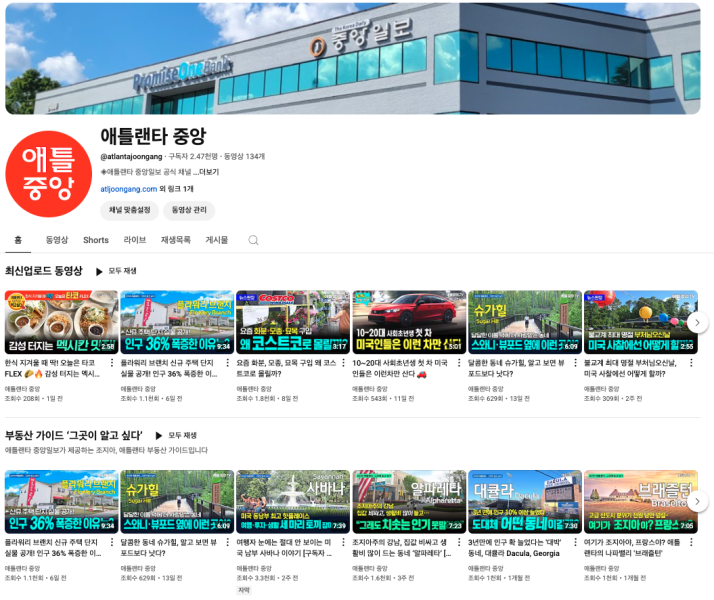714x600 pixels.
Task: Open options for guide-row 플라워리 브랜치 video
Action: tap(112, 542)
